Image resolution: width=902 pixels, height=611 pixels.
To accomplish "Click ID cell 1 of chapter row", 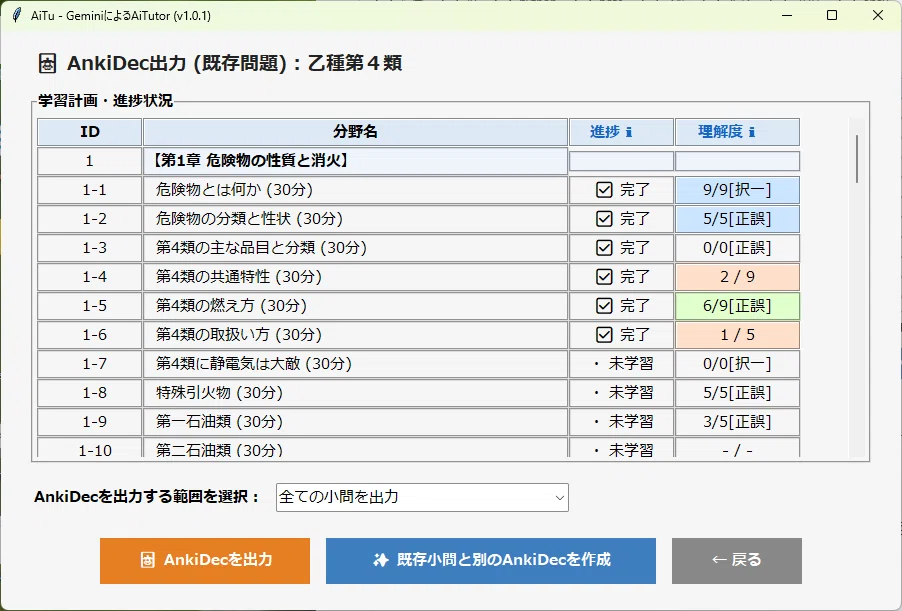I will [x=90, y=161].
